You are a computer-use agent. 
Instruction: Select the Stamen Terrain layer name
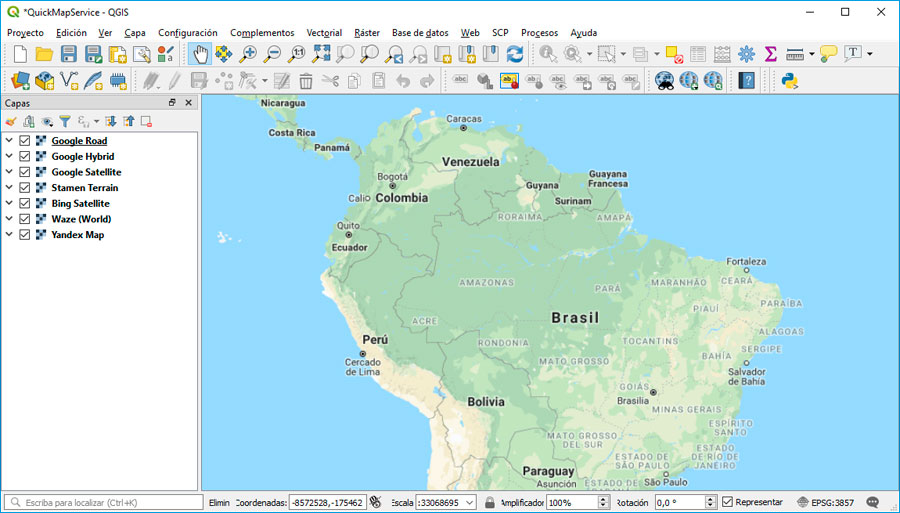tap(85, 188)
